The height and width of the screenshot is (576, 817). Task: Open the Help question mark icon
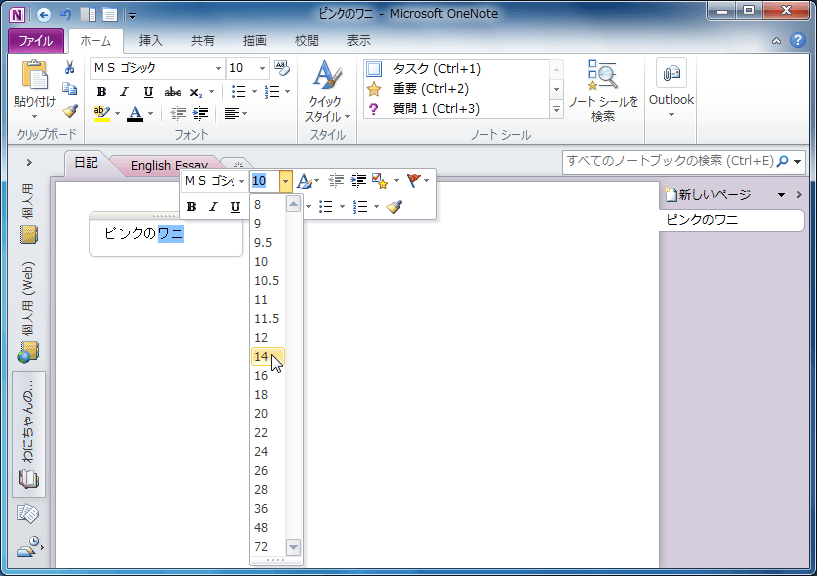tap(798, 40)
